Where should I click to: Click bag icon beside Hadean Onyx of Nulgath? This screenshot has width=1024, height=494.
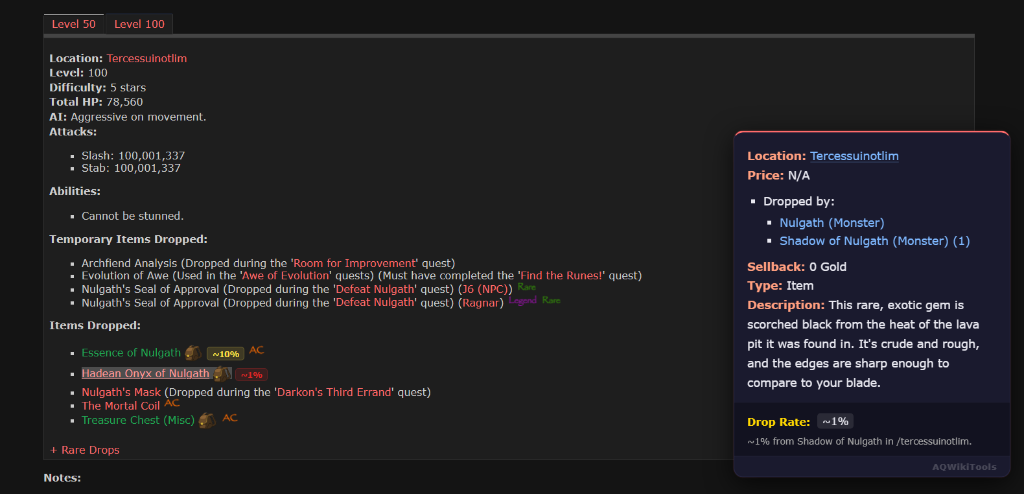223,374
